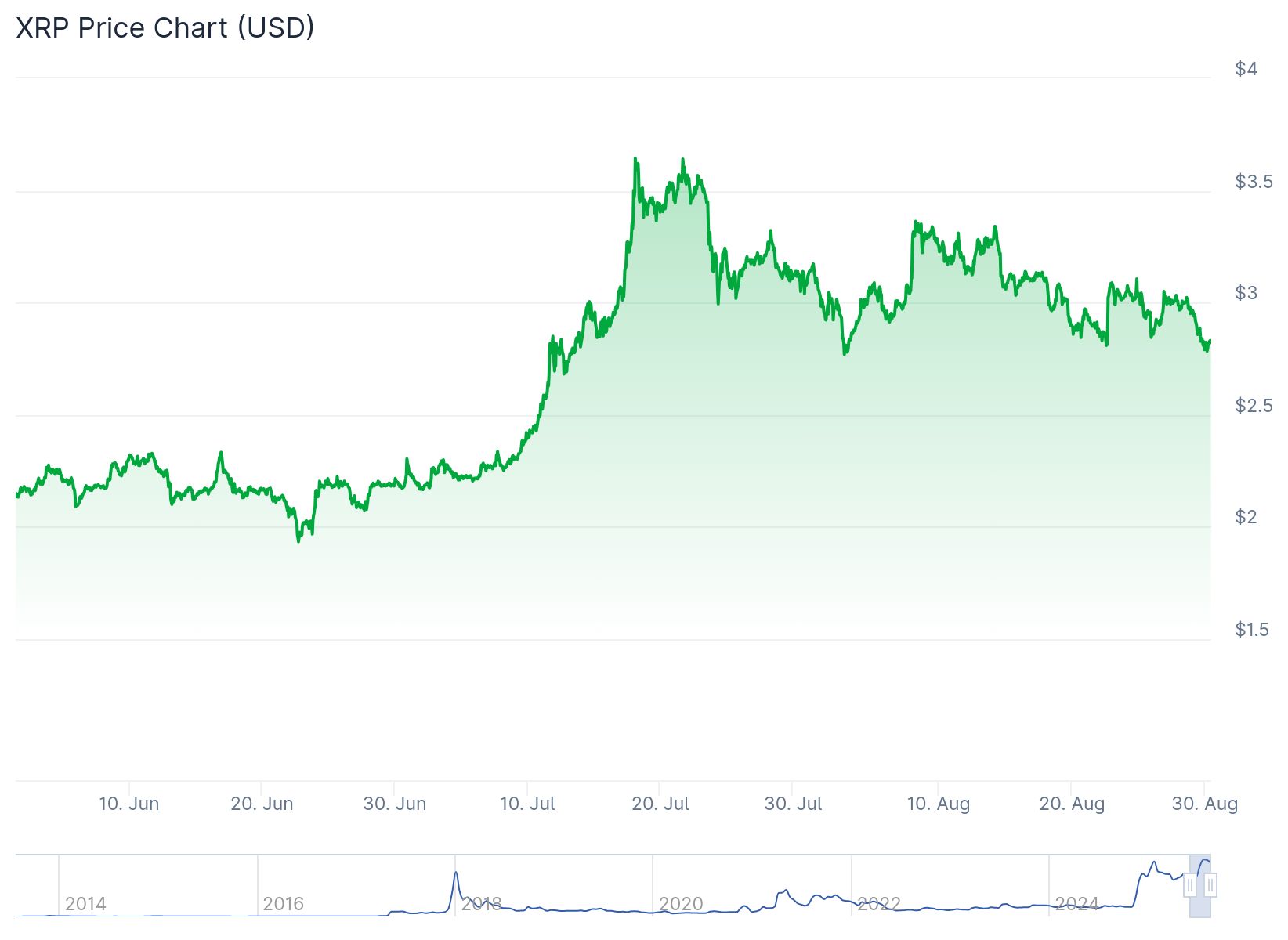Click the 2014 label in the navigator
1288x940 pixels.
[85, 904]
